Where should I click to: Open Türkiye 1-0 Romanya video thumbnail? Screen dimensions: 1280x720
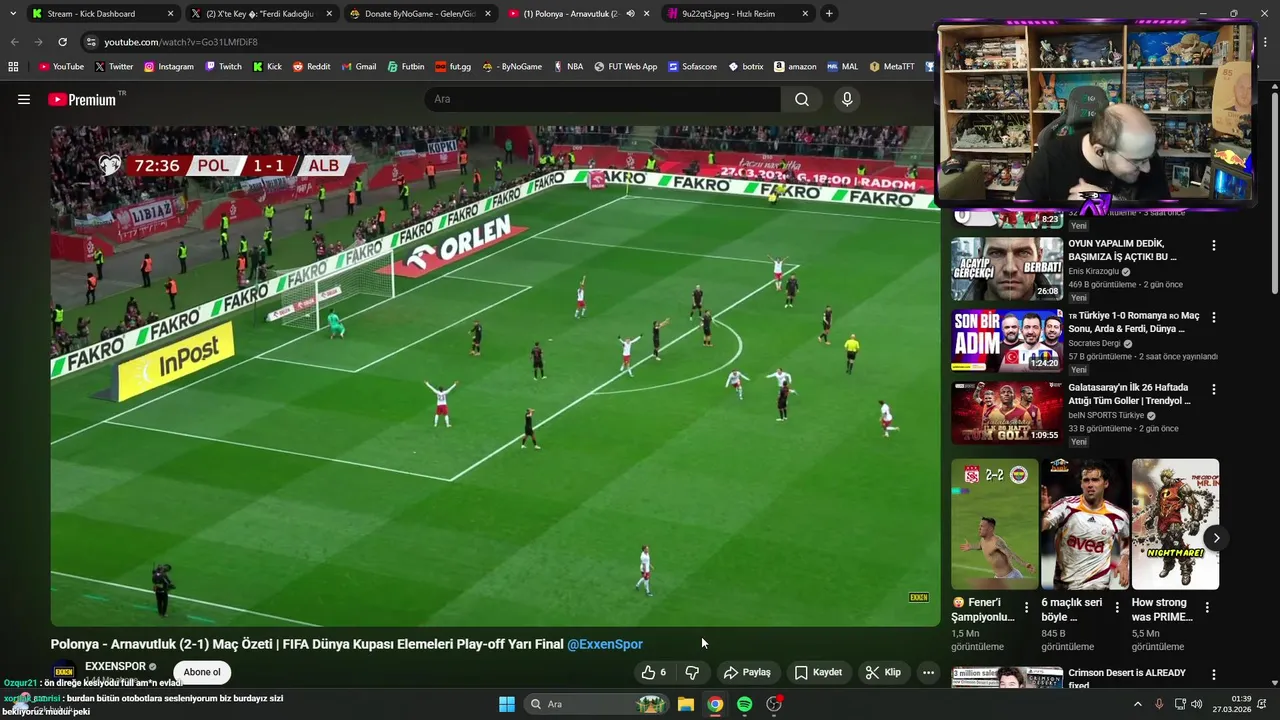(x=1007, y=341)
